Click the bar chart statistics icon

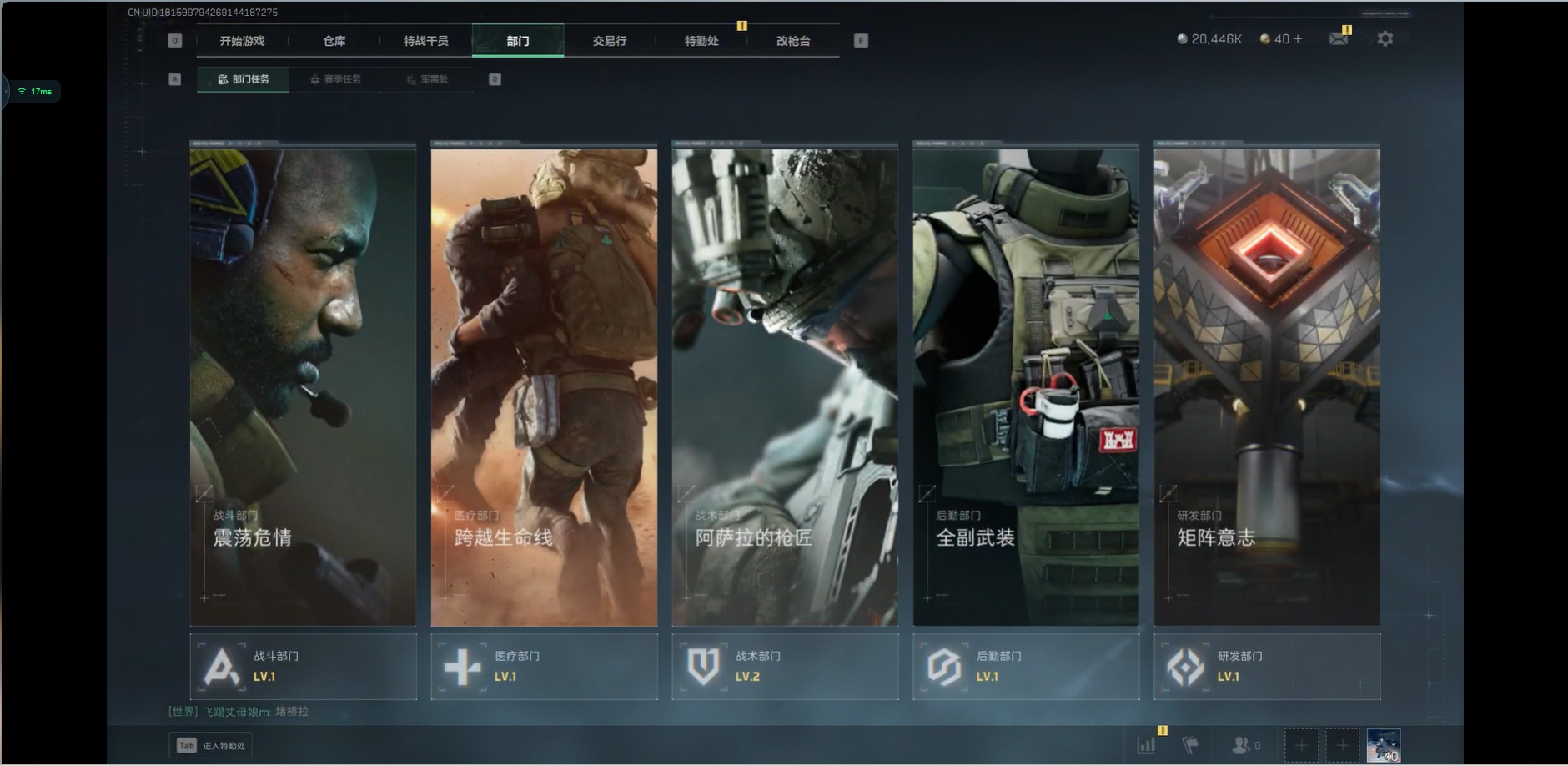pyautogui.click(x=1147, y=745)
